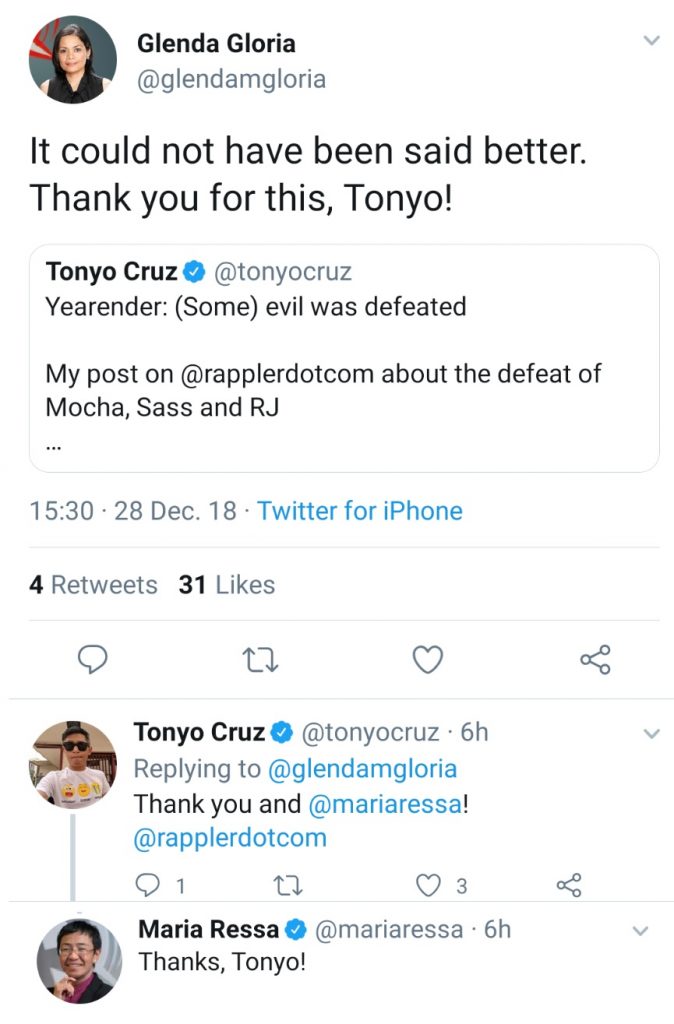This screenshot has width=674, height=1024.
Task: Retweet Tonyo Cruz's reply
Action: click(288, 885)
